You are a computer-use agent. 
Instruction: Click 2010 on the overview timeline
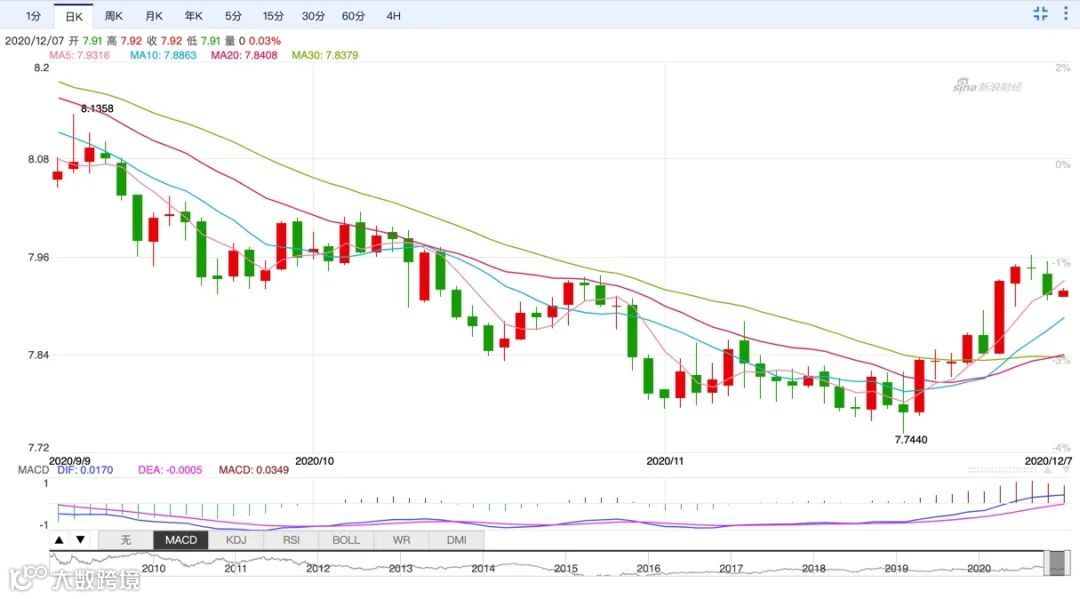point(153,569)
